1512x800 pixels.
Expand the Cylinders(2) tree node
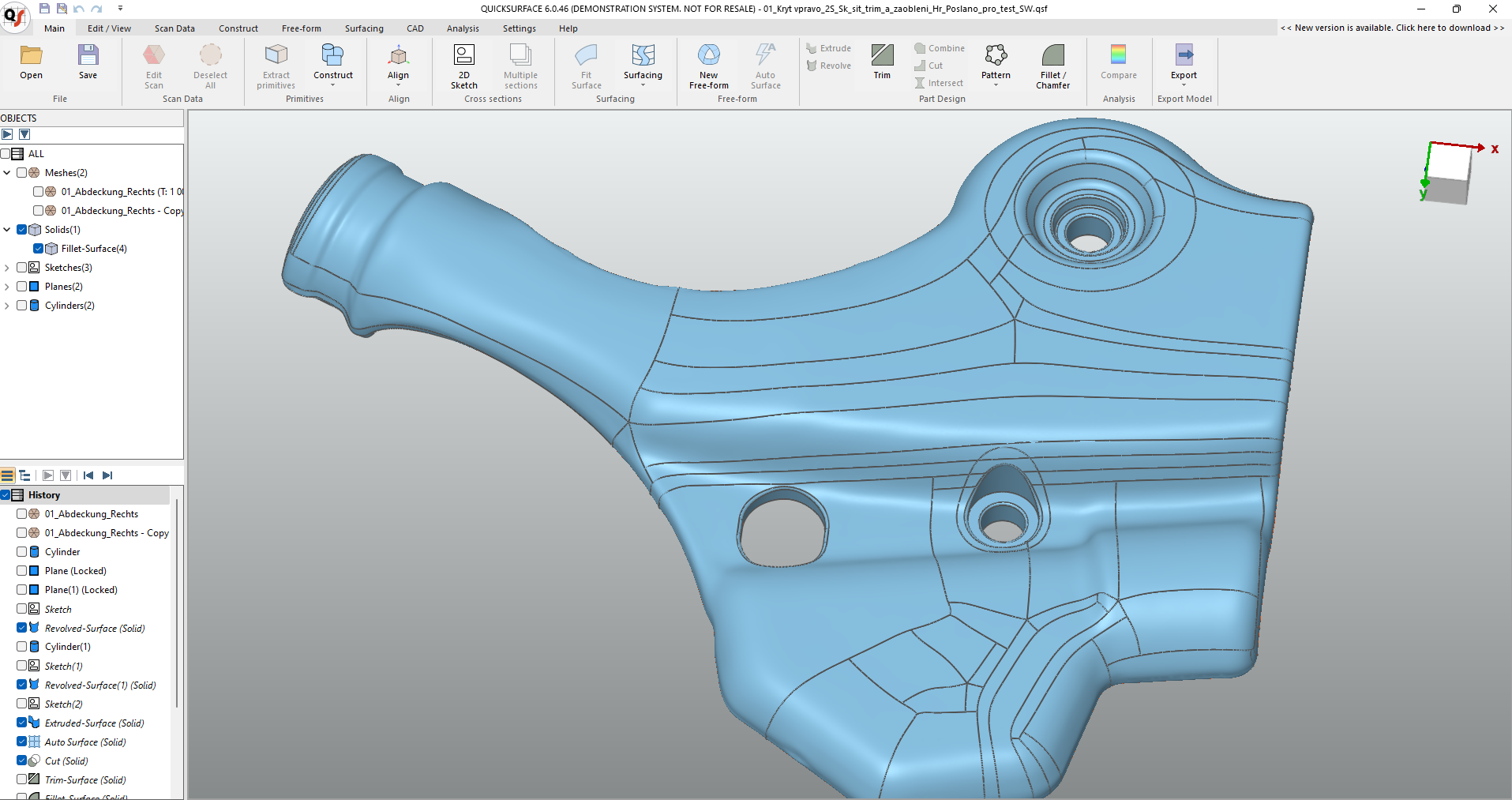click(7, 306)
